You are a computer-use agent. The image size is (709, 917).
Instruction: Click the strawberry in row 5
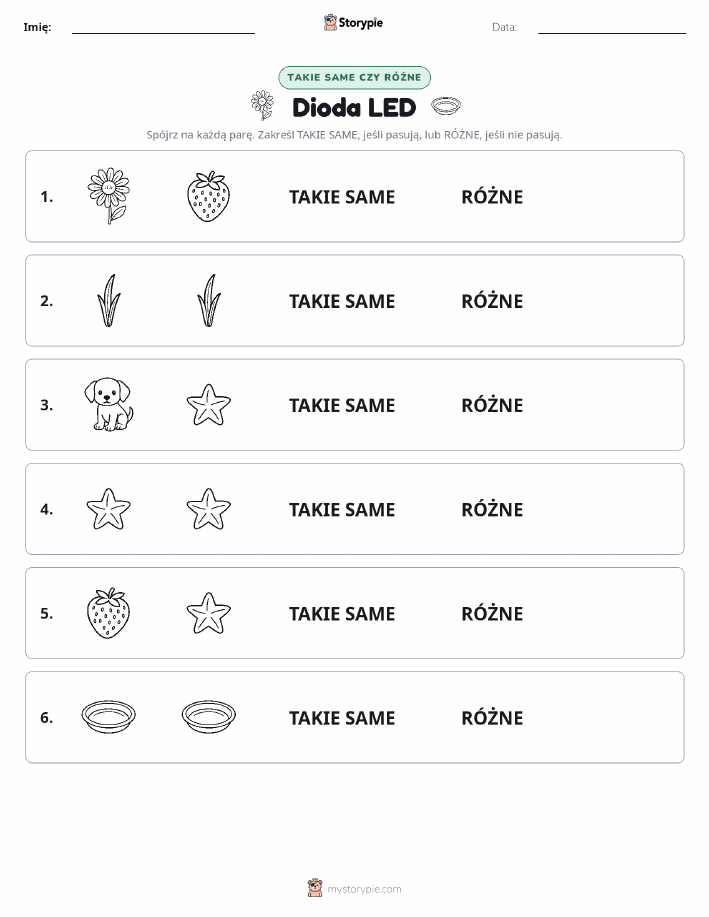click(109, 613)
